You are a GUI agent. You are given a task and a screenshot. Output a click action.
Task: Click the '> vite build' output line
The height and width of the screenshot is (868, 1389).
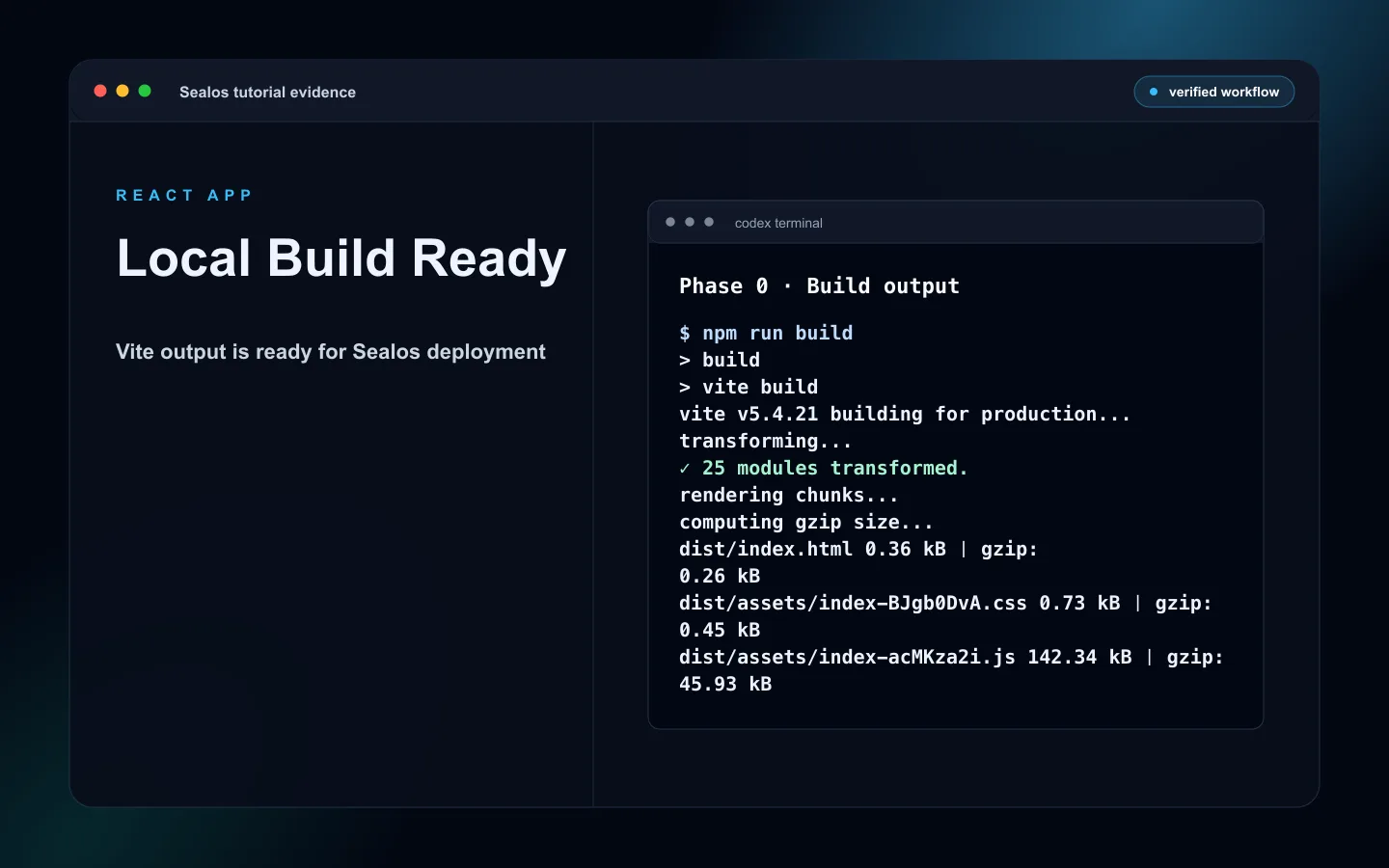pos(749,387)
